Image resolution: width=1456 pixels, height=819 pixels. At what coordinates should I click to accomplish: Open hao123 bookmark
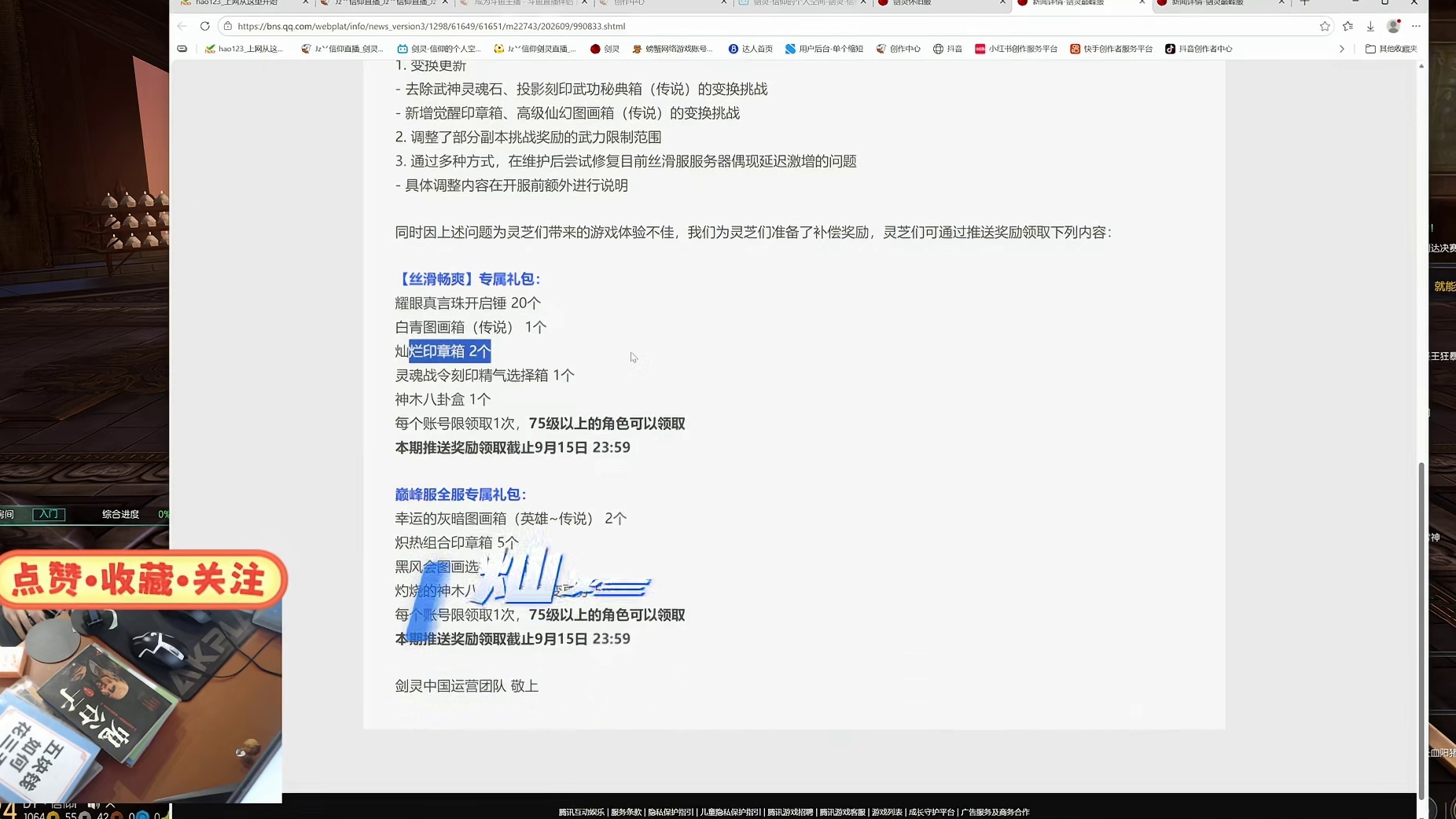click(x=244, y=49)
